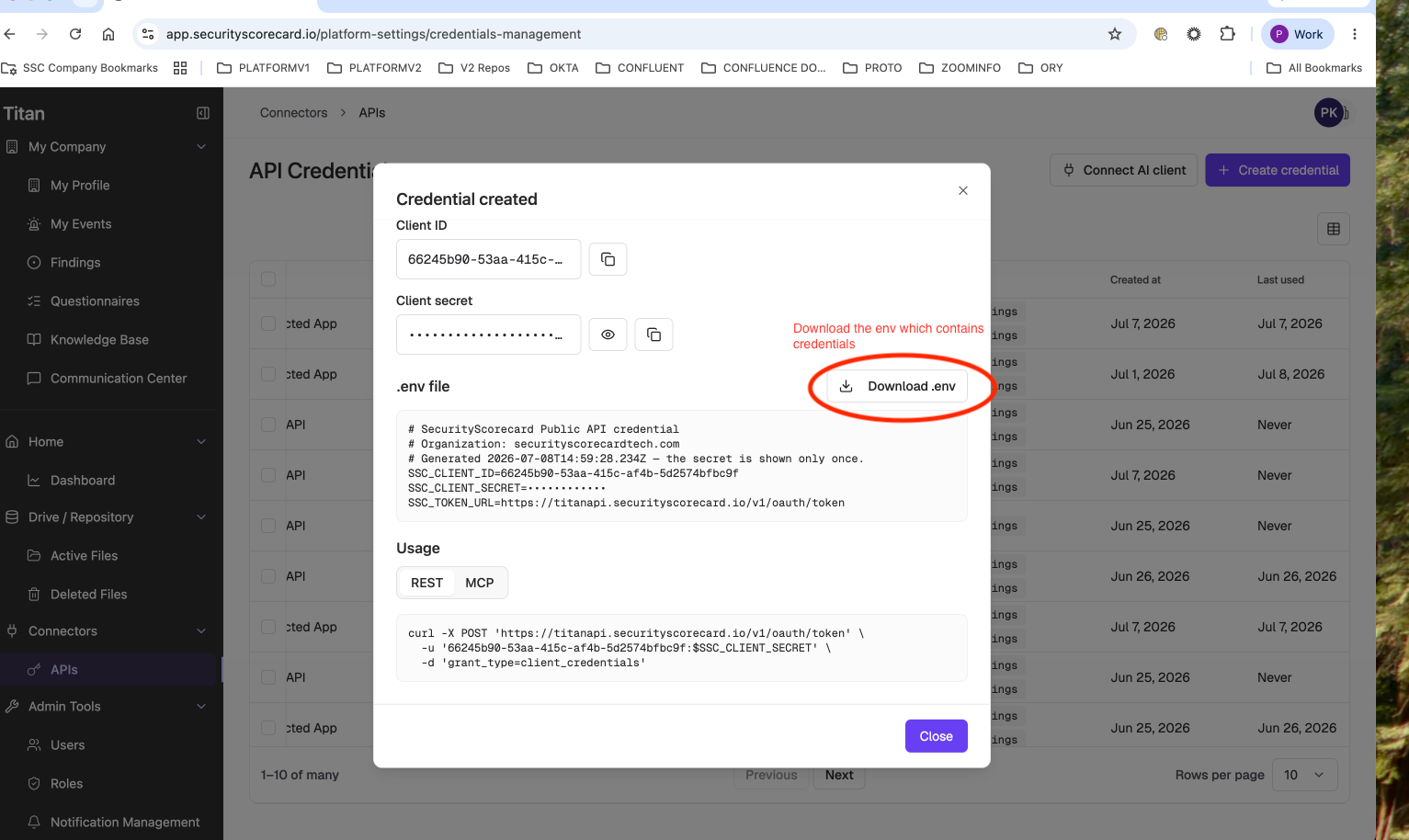This screenshot has height=840, width=1409.
Task: Reveal the client secret with eye icon
Action: point(608,335)
